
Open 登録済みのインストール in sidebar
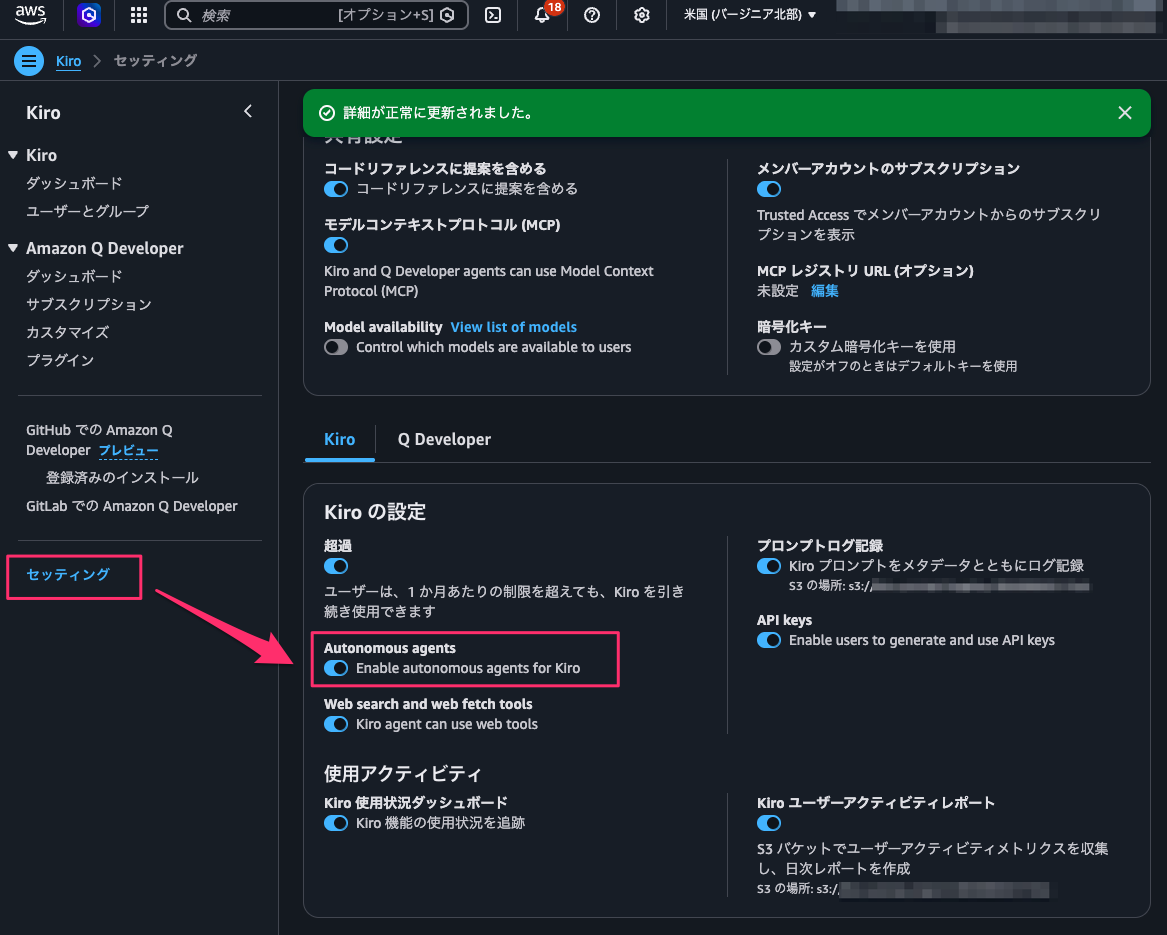pyautogui.click(x=122, y=477)
